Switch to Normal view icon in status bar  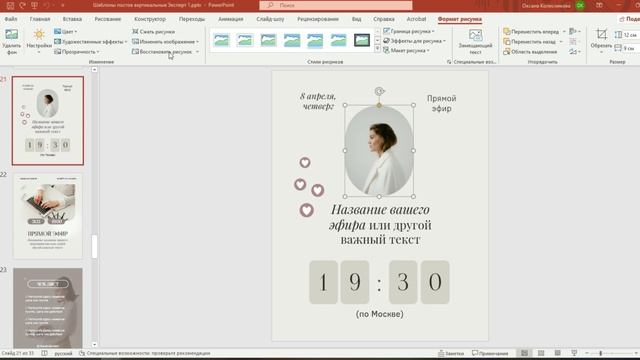524,353
